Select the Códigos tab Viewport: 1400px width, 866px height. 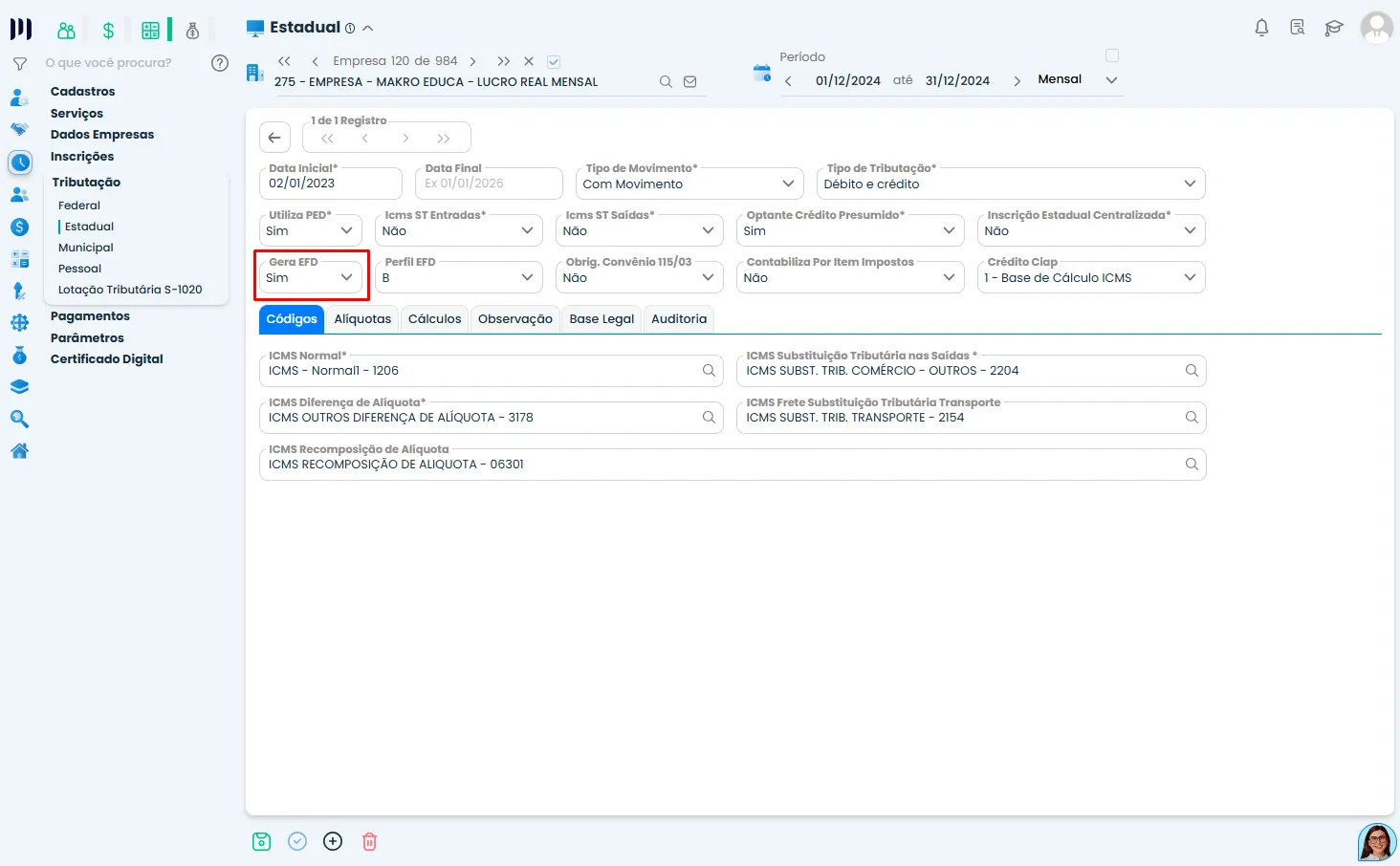tap(292, 319)
